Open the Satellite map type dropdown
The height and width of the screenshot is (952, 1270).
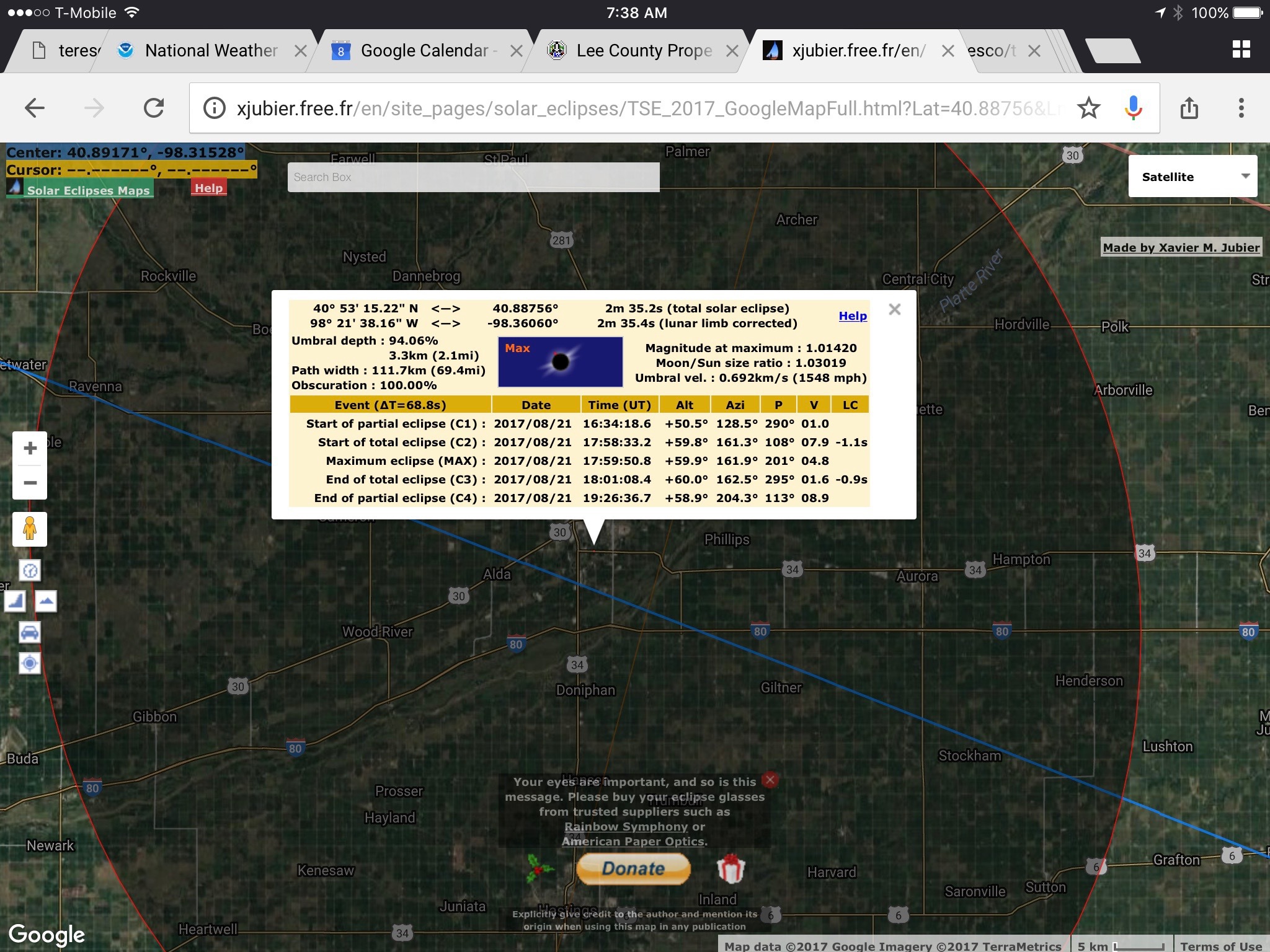pyautogui.click(x=1192, y=177)
